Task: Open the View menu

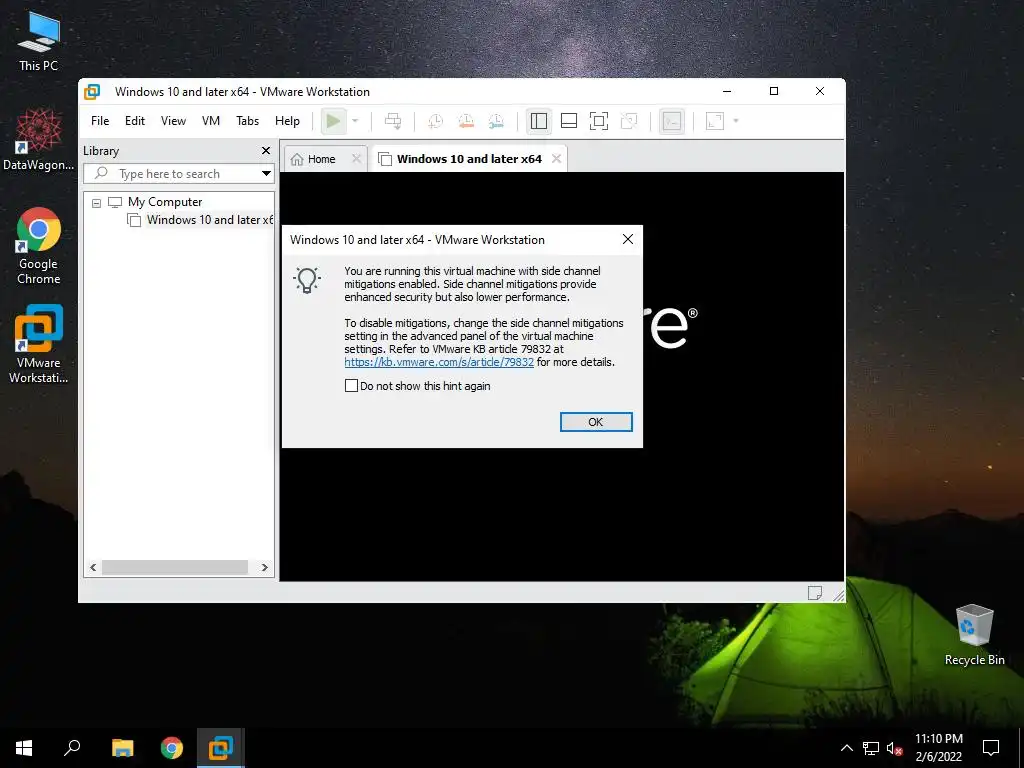Action: (x=173, y=121)
